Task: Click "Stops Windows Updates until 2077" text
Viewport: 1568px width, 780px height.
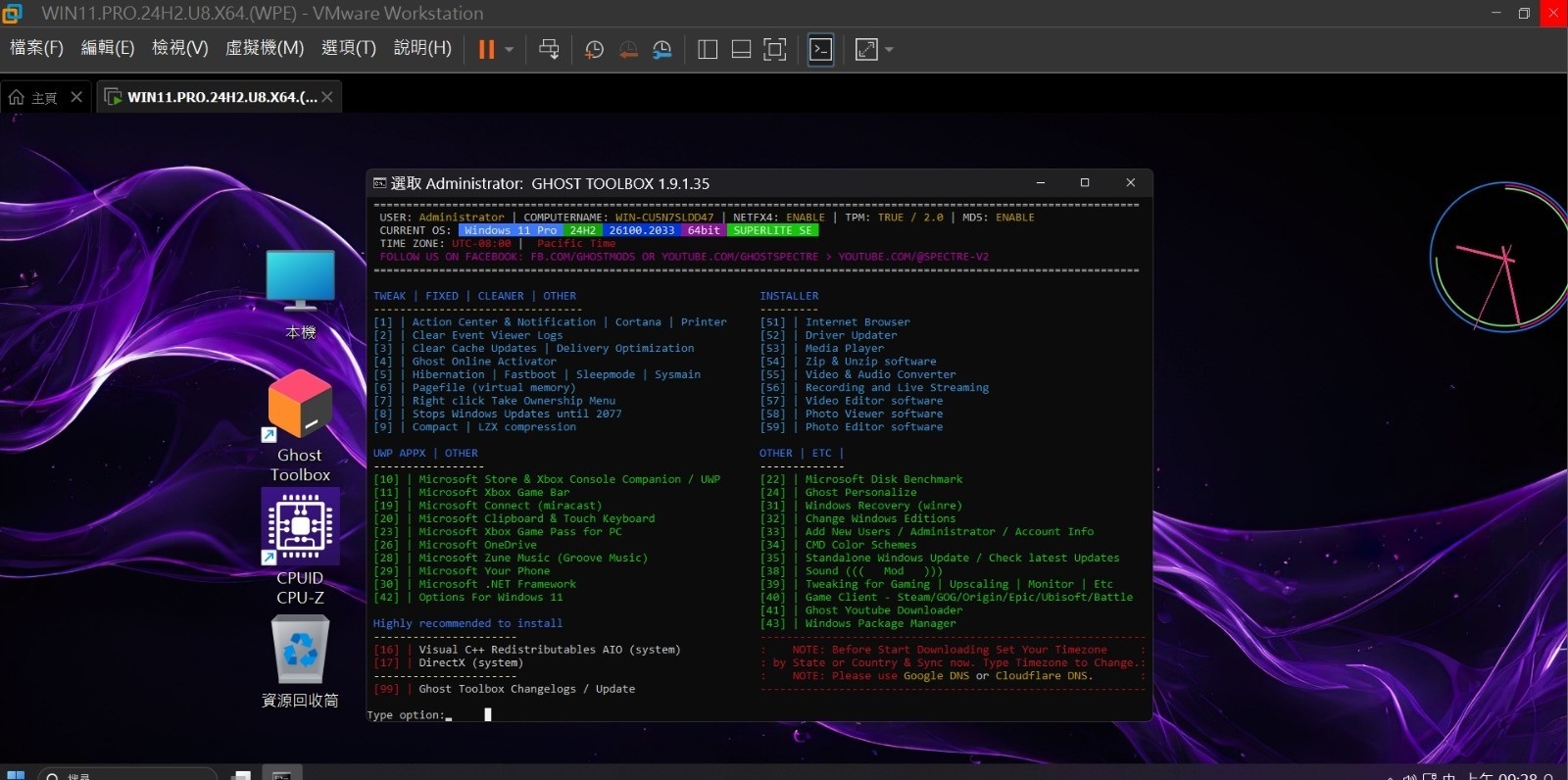Action: (x=516, y=414)
